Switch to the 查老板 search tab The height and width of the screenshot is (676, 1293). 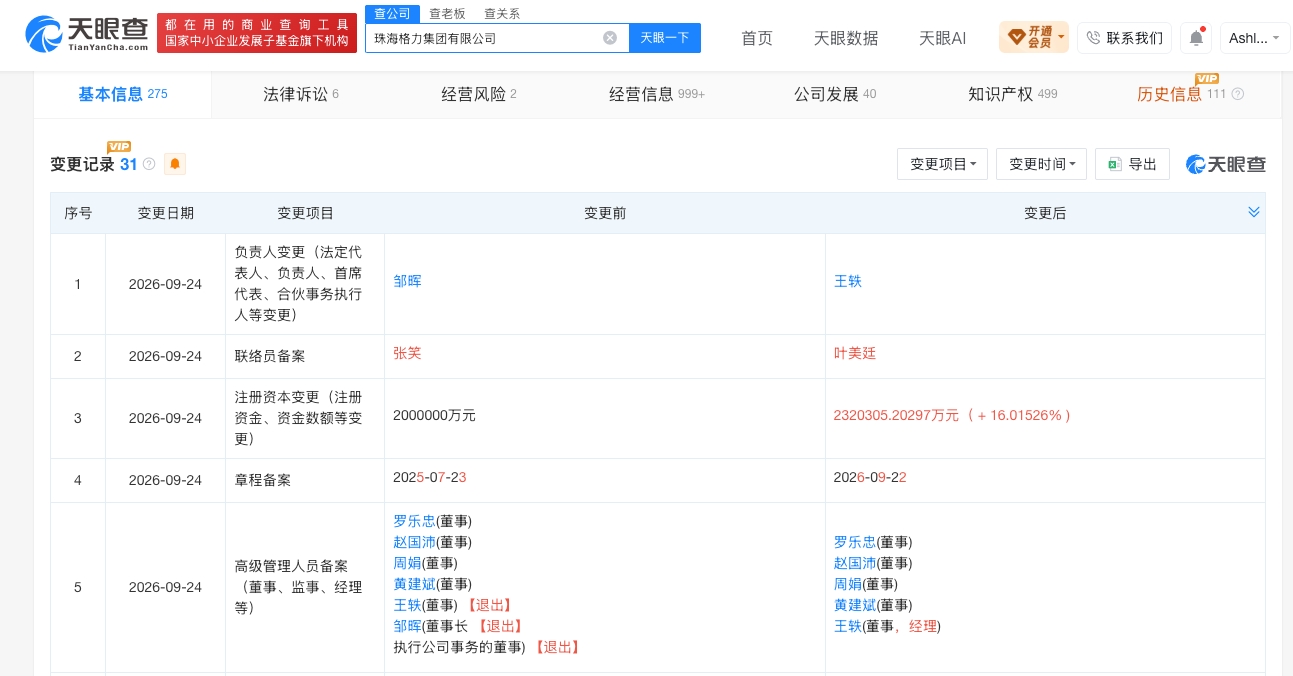pos(447,14)
